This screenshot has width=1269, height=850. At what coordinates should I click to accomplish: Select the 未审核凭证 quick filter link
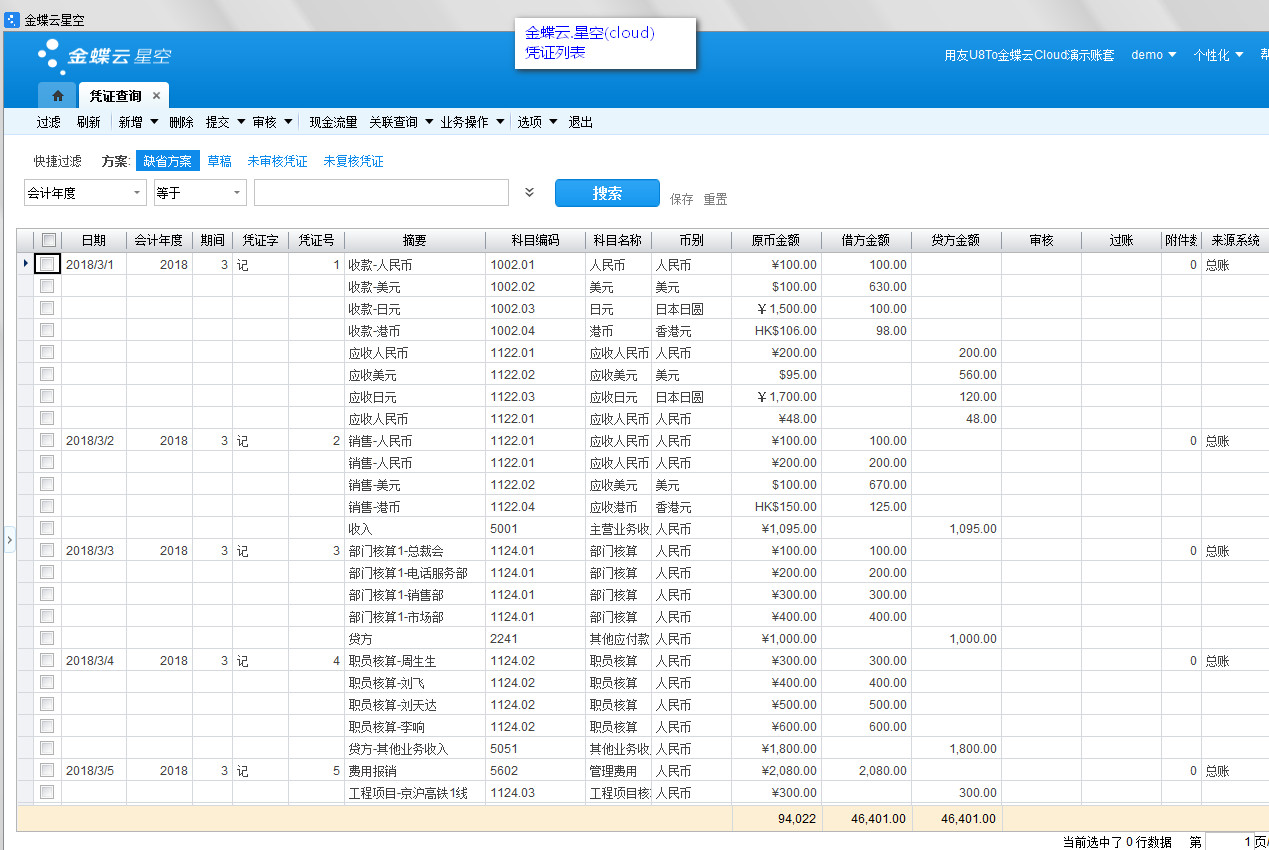(277, 161)
